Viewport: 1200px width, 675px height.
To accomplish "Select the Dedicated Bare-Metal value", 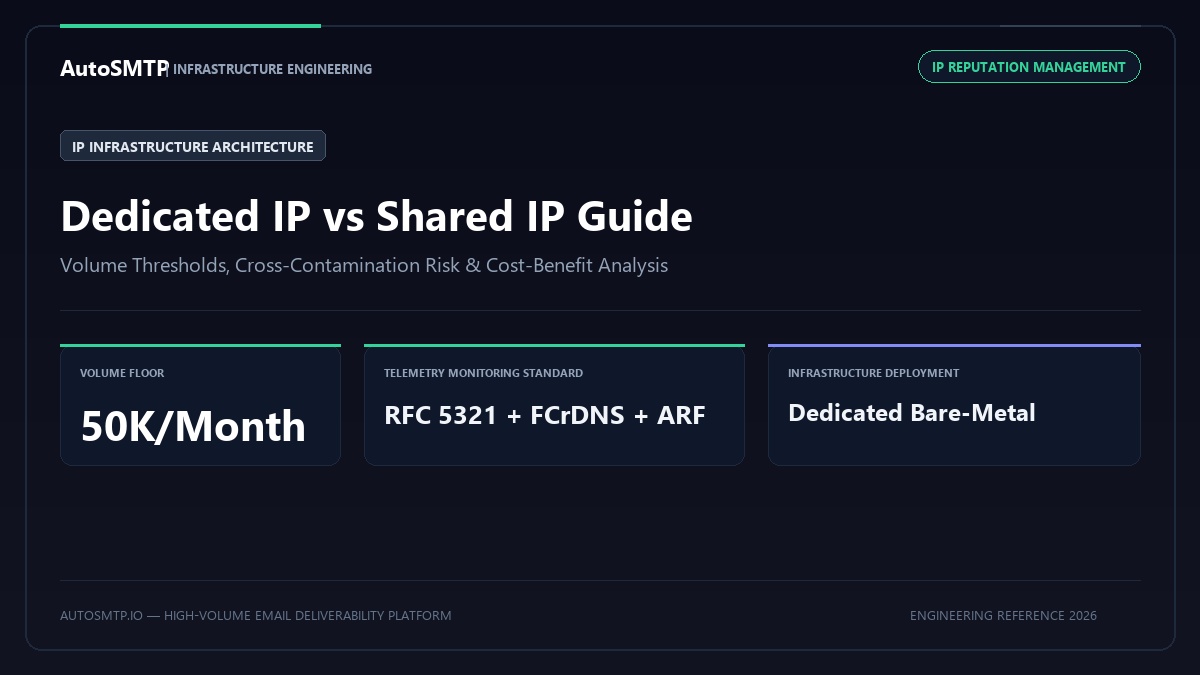I will pyautogui.click(x=911, y=412).
